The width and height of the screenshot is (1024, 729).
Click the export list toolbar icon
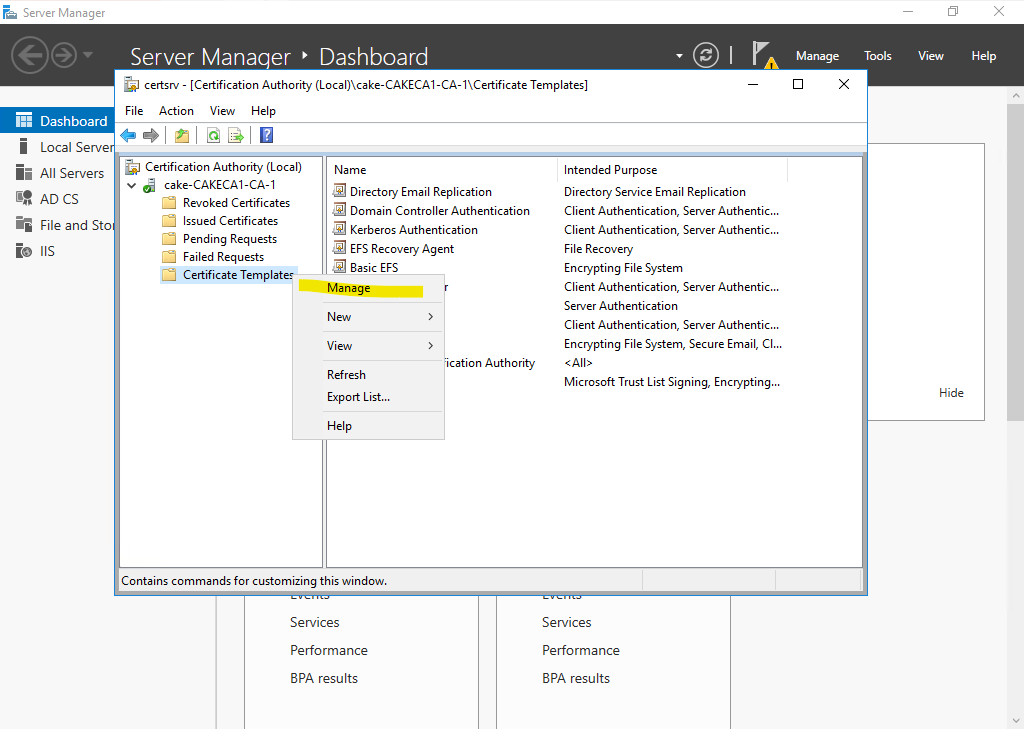(236, 135)
